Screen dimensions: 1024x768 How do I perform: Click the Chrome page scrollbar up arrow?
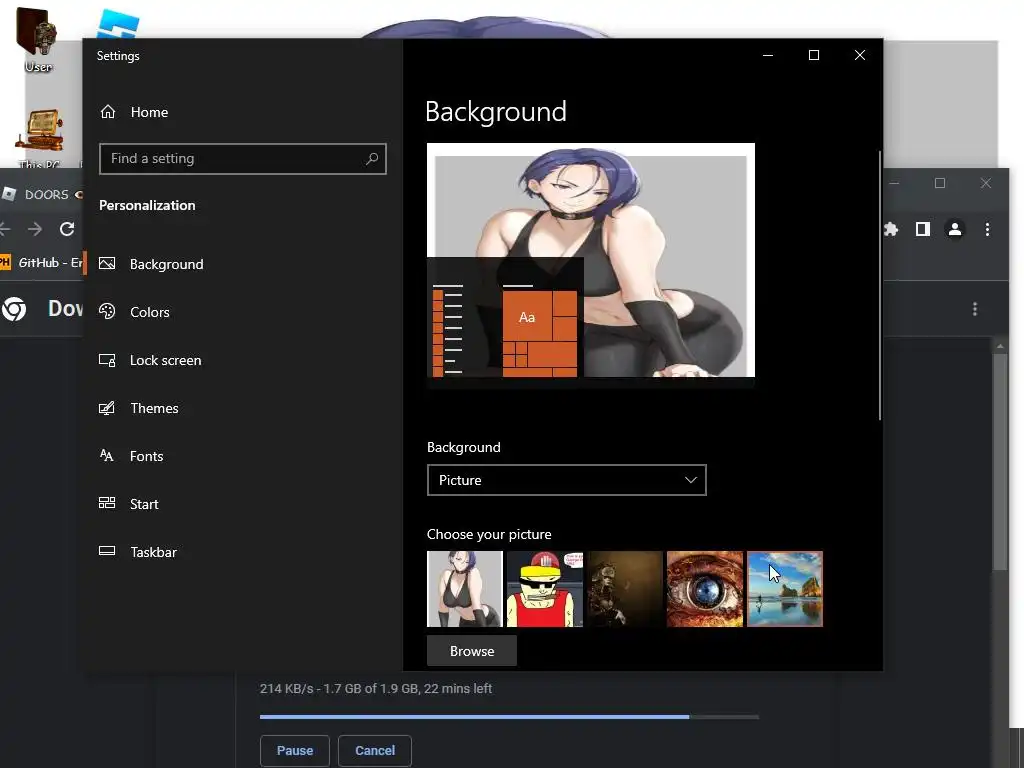(1000, 345)
